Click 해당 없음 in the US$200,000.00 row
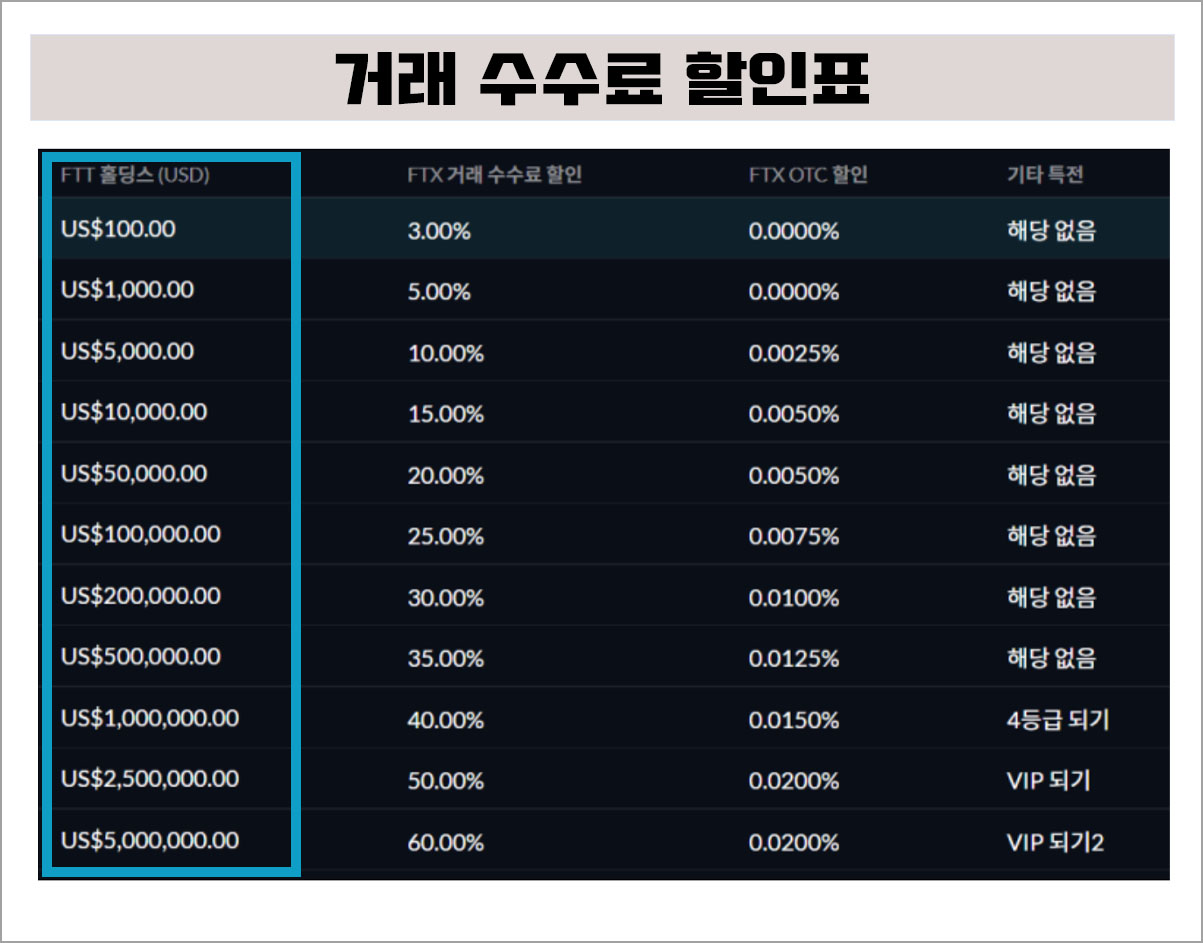The height and width of the screenshot is (943, 1203). click(x=1051, y=598)
